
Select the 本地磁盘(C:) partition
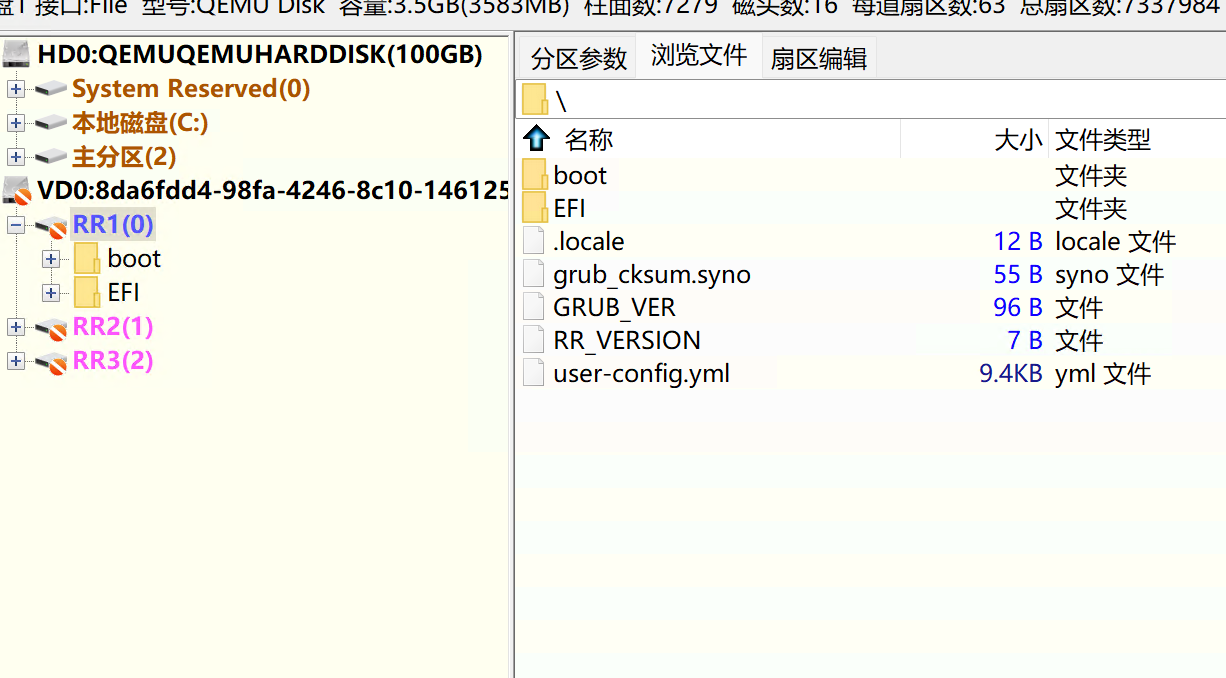click(140, 123)
